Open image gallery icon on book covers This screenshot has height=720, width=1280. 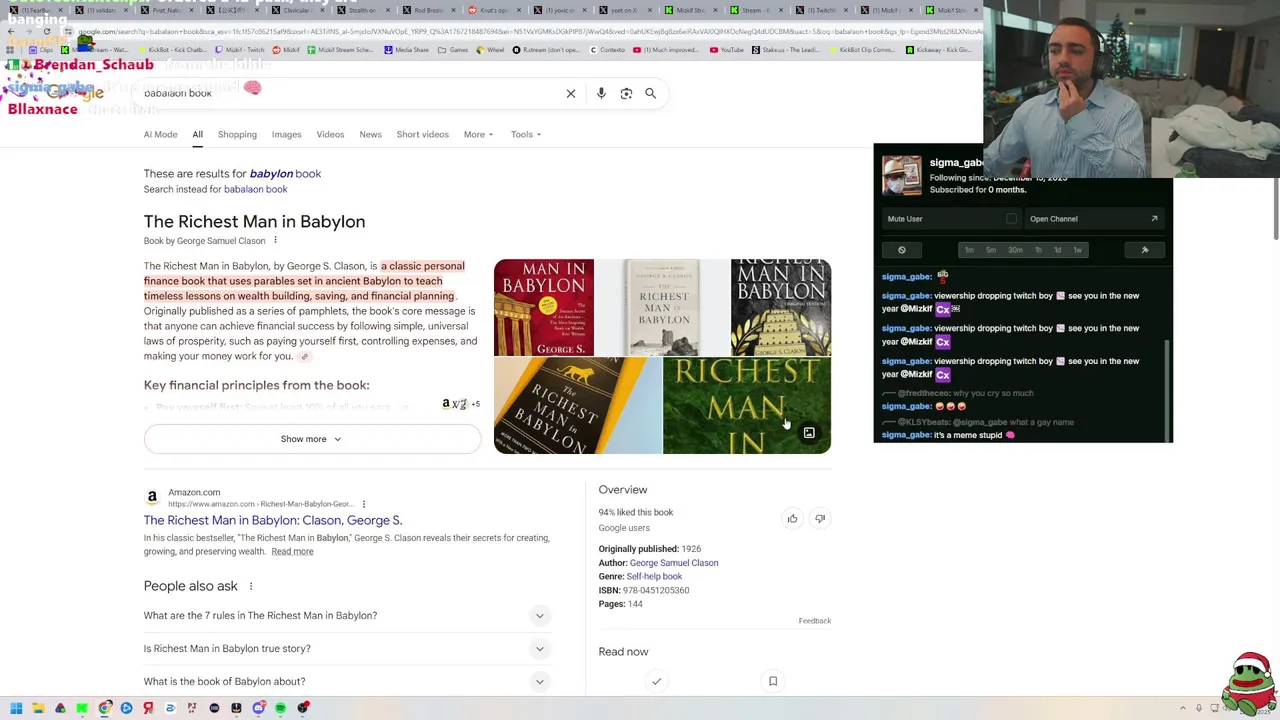(809, 433)
